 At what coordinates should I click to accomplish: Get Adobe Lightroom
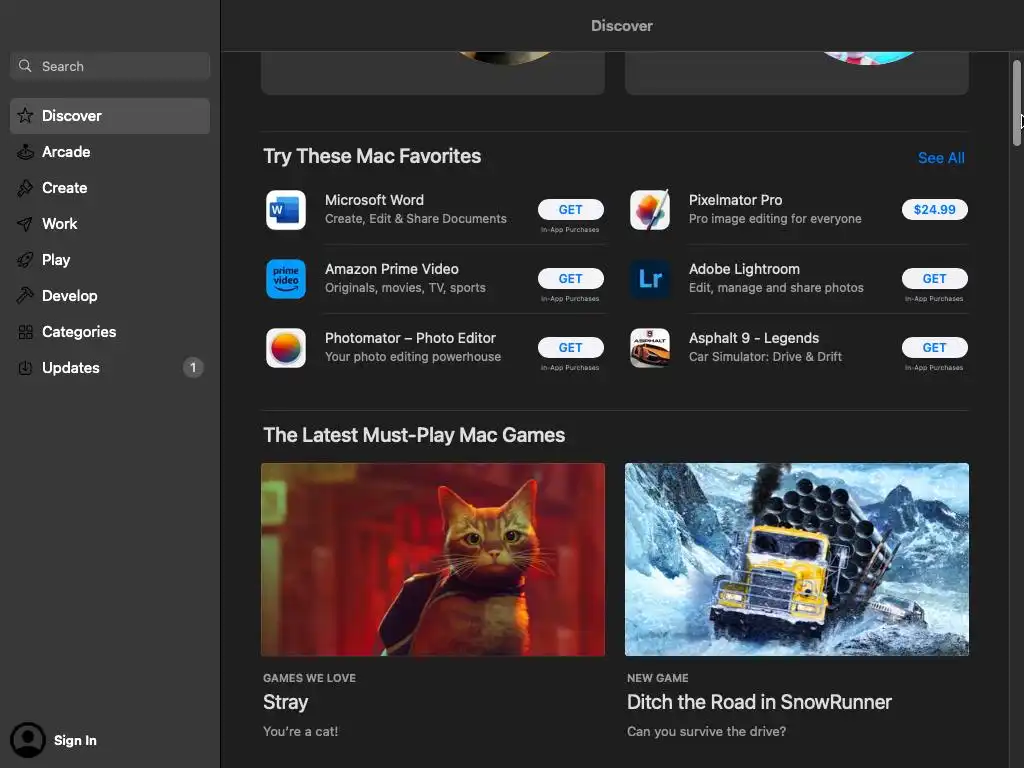[935, 279]
